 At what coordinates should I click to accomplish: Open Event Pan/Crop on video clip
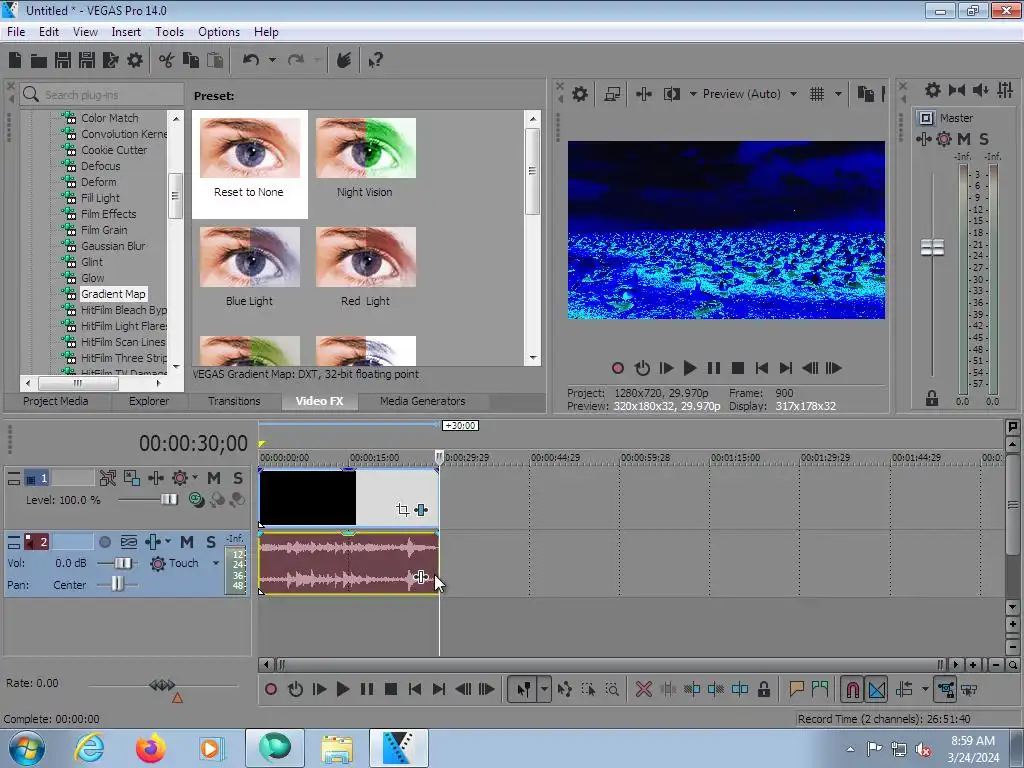[x=403, y=510]
